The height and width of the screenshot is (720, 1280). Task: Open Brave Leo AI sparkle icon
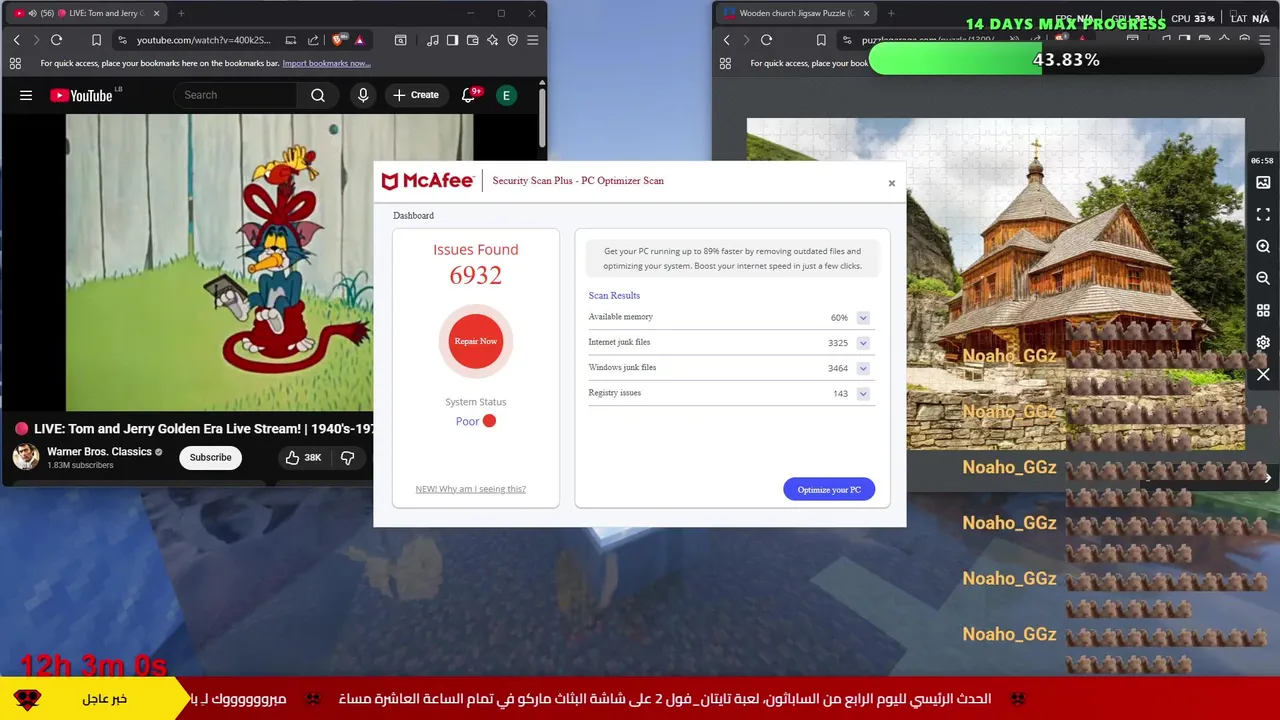tap(492, 40)
